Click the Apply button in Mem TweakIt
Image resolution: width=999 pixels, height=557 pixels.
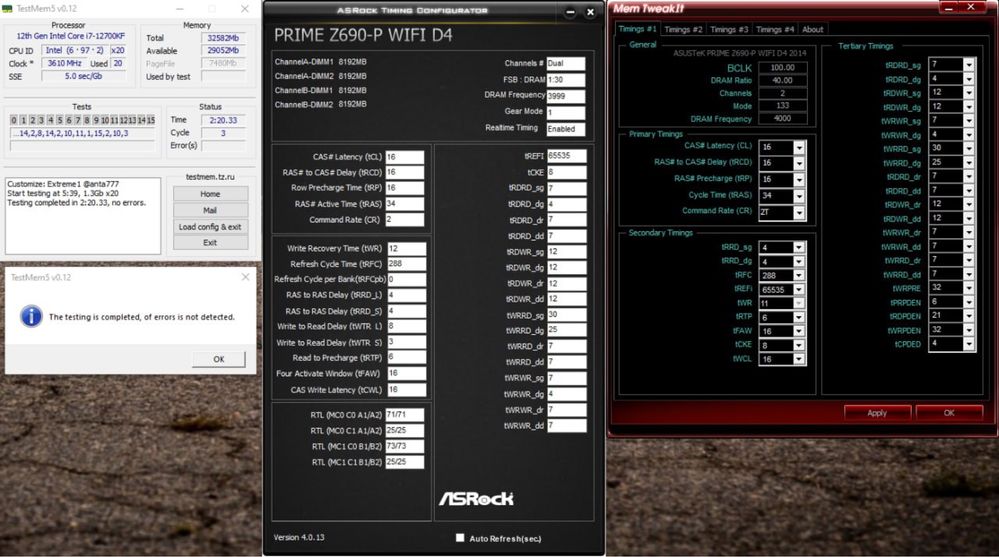click(x=877, y=413)
